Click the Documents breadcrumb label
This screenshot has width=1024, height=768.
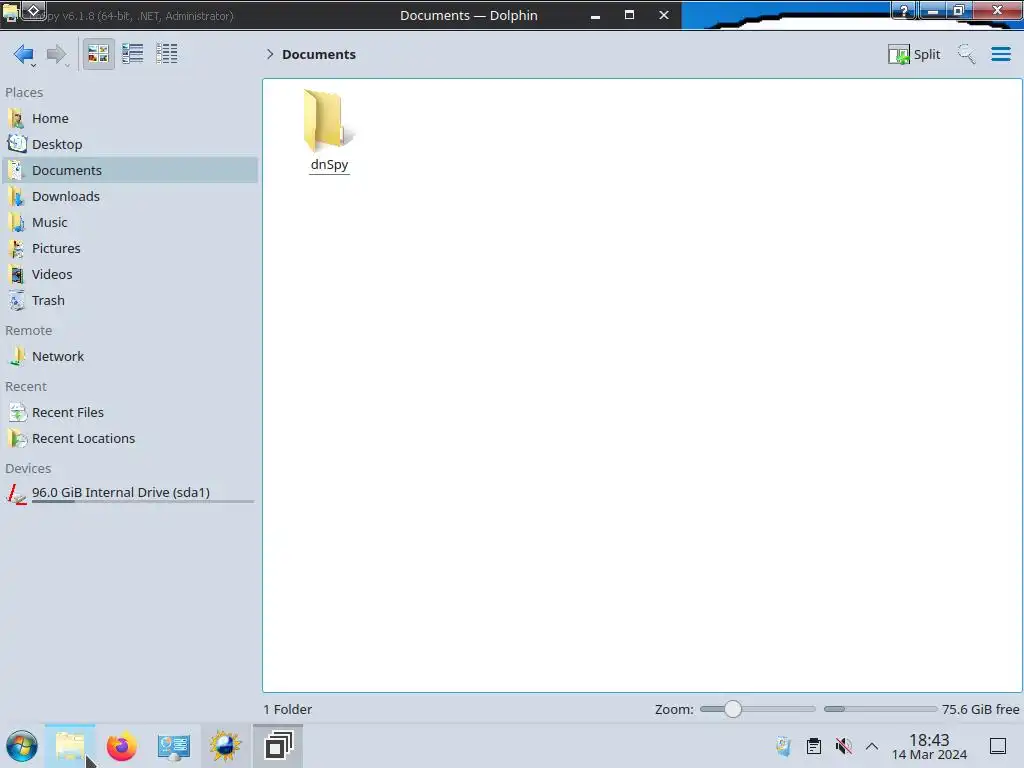(x=319, y=54)
